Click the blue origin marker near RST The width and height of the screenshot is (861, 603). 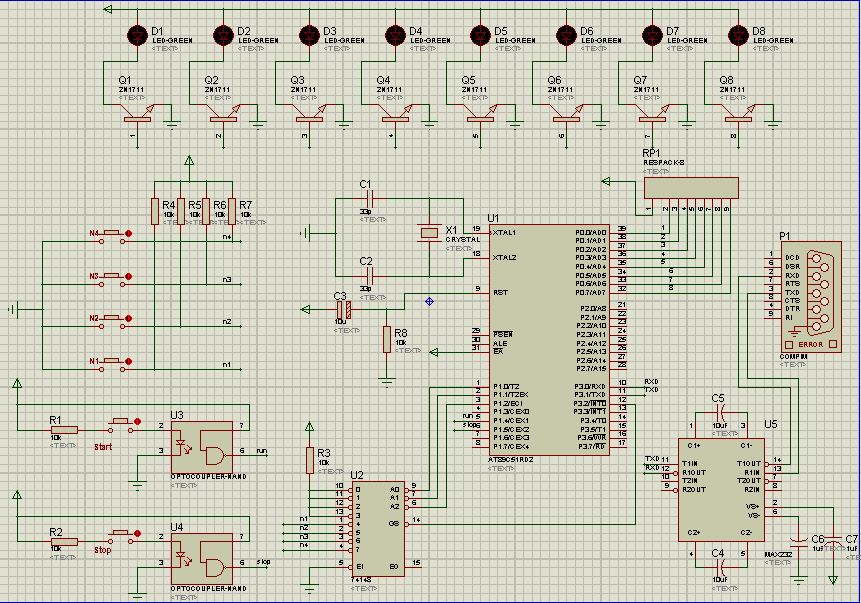tap(429, 301)
